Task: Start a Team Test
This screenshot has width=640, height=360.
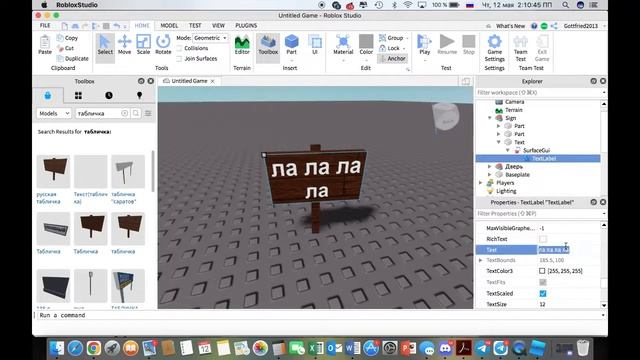Action: click(520, 48)
